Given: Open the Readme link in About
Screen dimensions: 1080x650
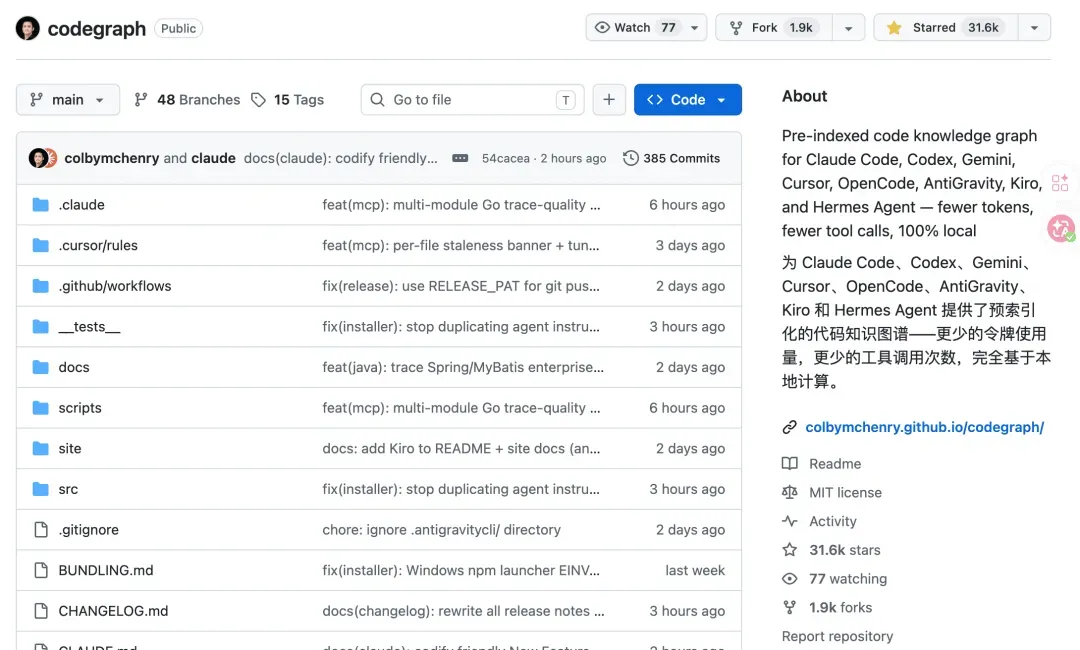Looking at the screenshot, I should point(835,463).
